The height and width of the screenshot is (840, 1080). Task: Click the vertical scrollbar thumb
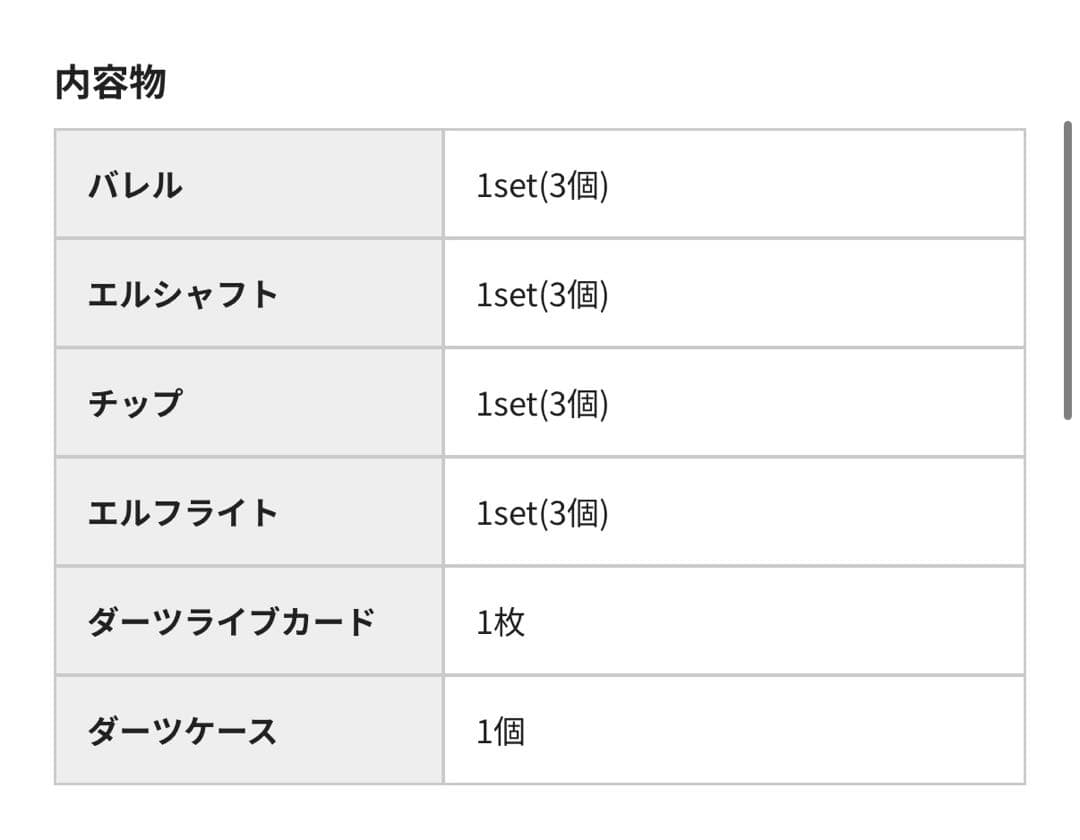[1067, 270]
